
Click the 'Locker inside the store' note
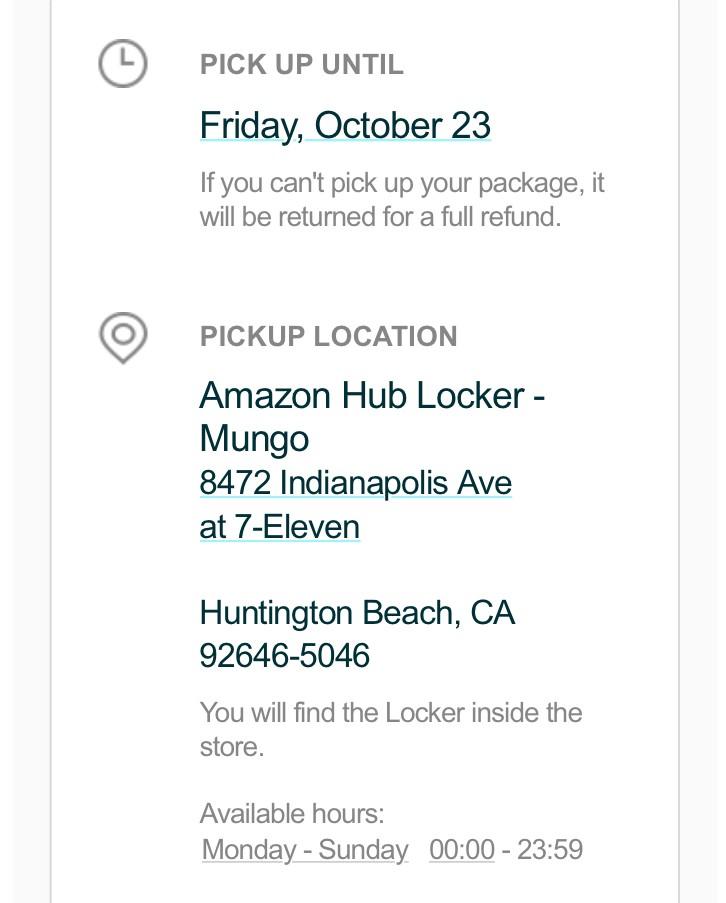click(391, 730)
